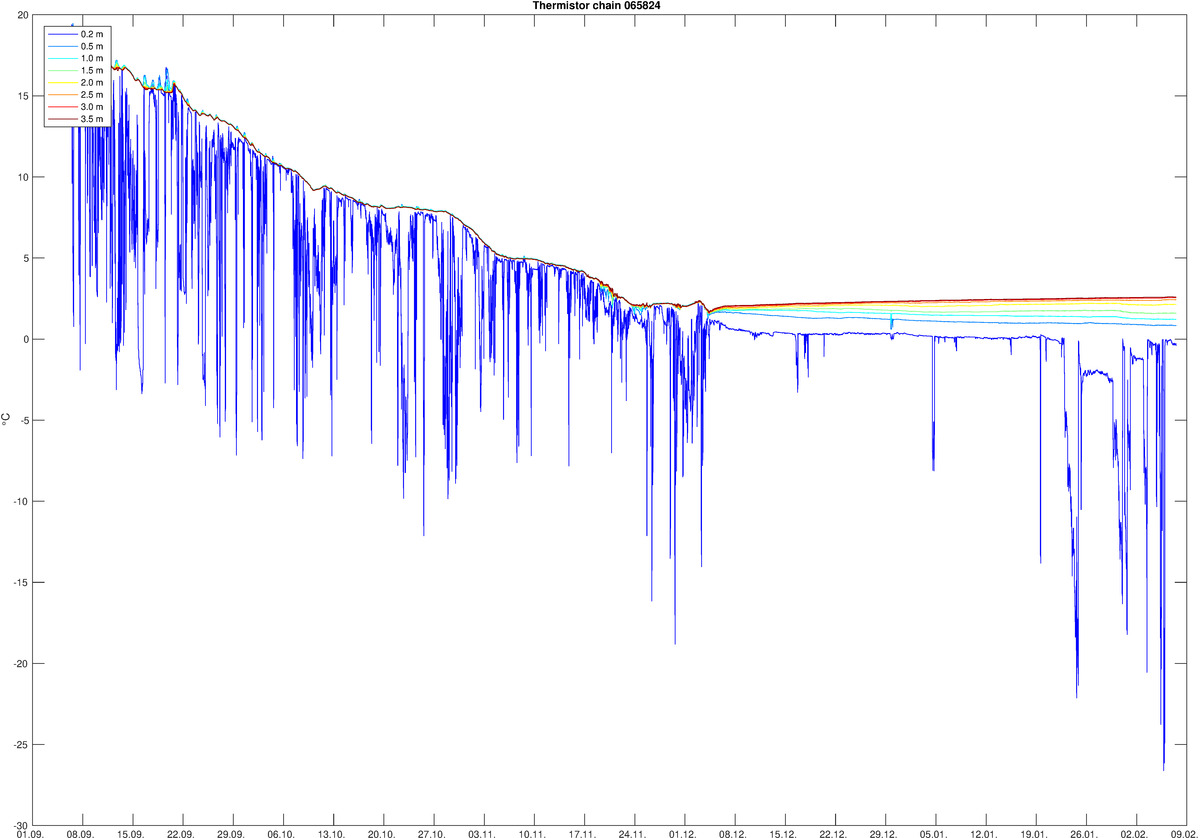1200x838 pixels.
Task: Click the x-axis date label '13.10.'
Action: [331, 833]
